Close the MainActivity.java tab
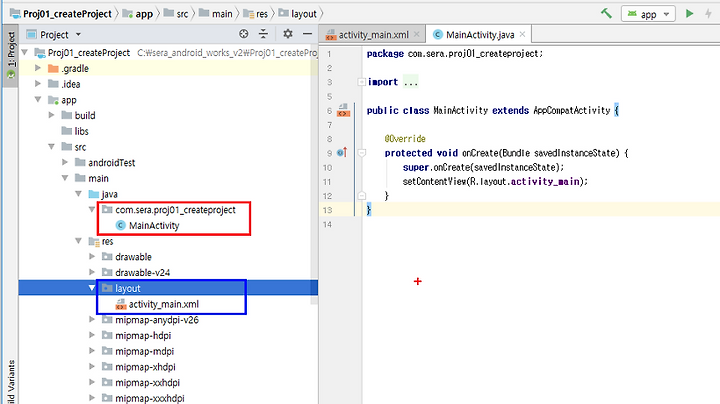The height and width of the screenshot is (404, 720). tap(522, 34)
